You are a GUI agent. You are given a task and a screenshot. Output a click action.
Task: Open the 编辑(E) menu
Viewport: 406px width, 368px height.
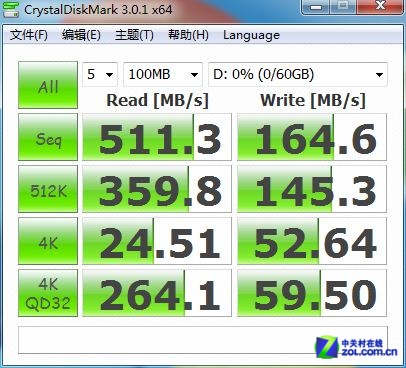coord(81,35)
